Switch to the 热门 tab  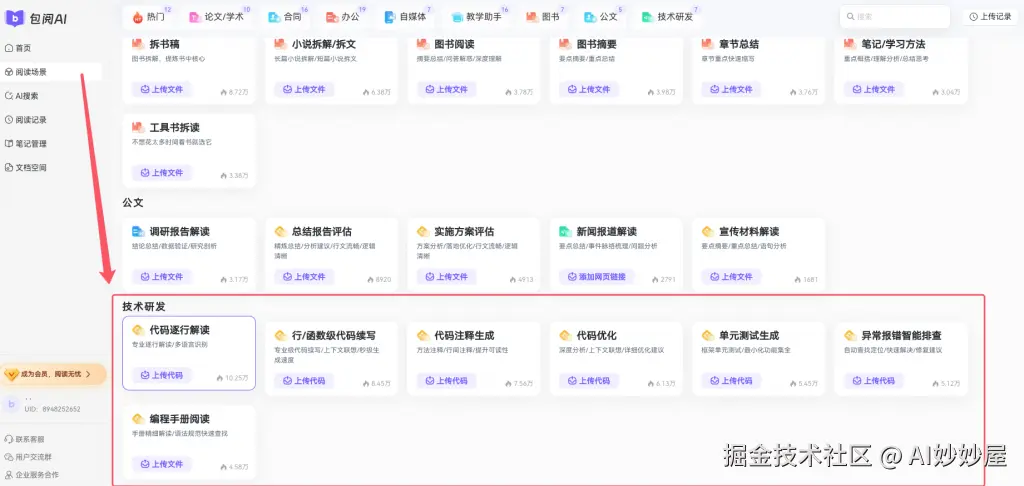click(148, 17)
